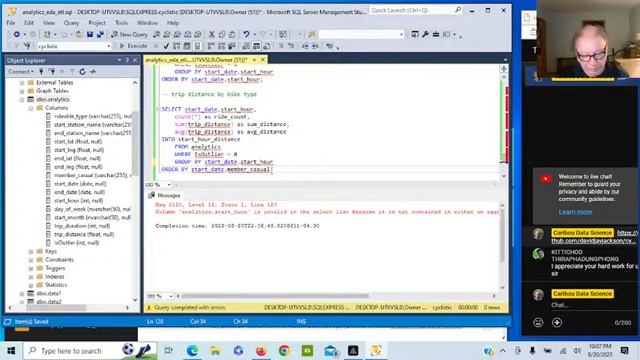Click the taskbar search box
Screen dimensions: 640x360
click(x=90, y=351)
